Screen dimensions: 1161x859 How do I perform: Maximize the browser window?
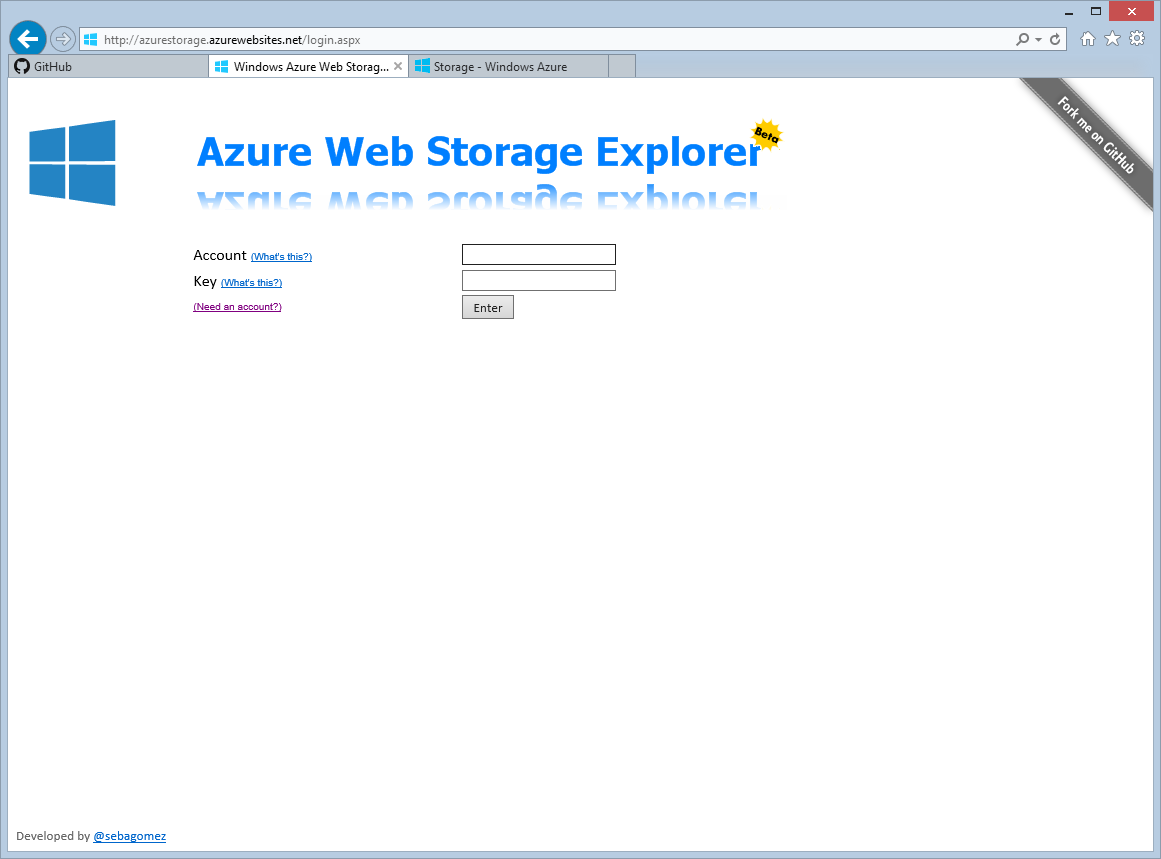1096,11
